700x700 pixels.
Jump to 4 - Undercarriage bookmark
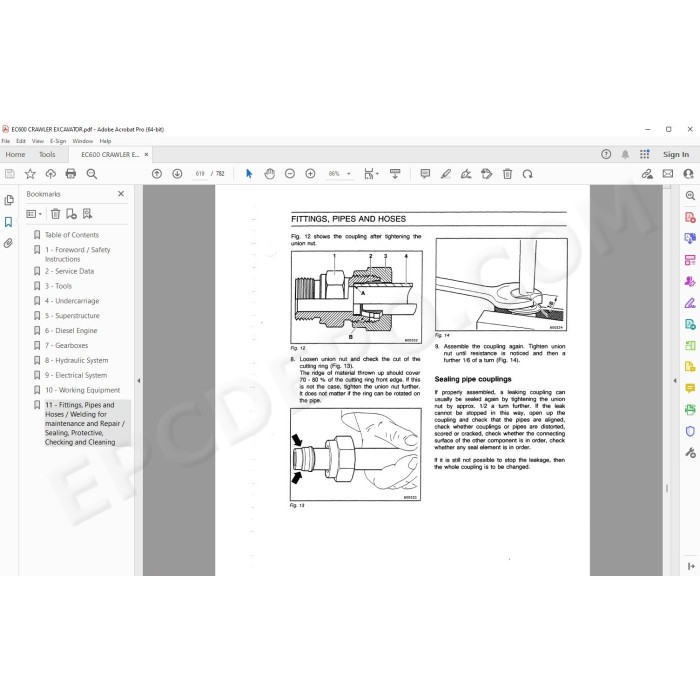coord(72,301)
